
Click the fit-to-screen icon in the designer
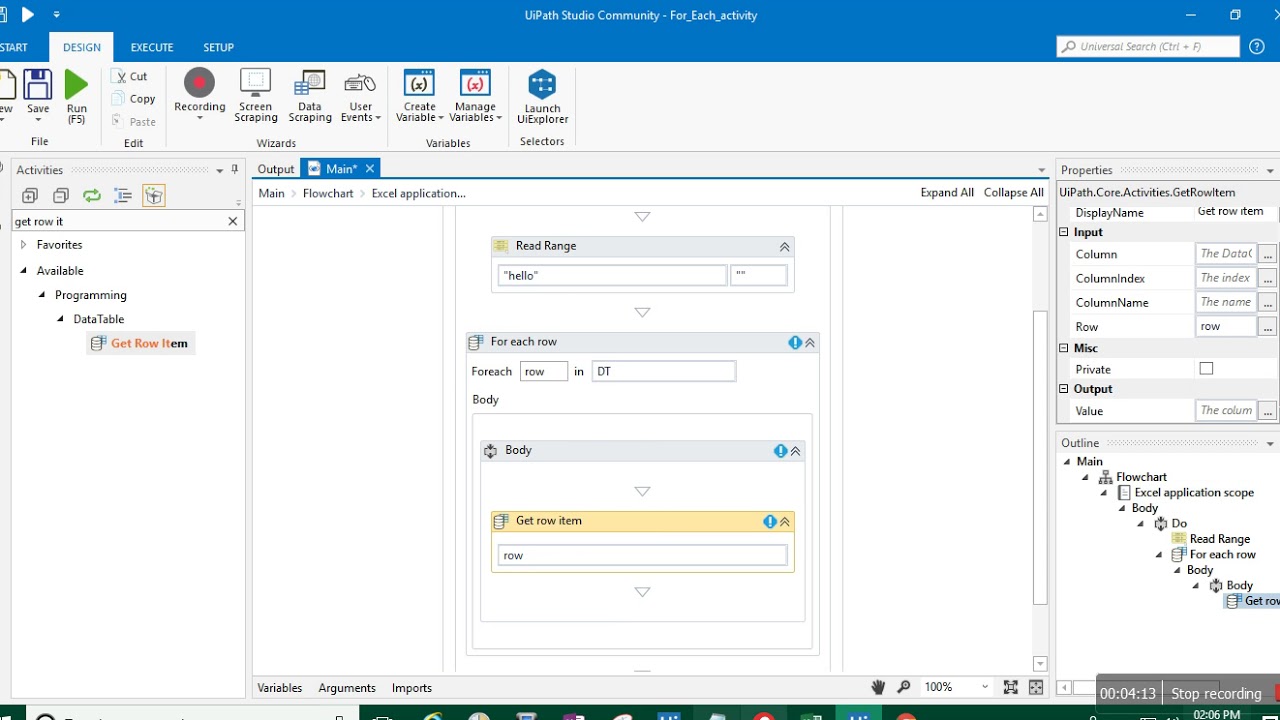click(x=1011, y=687)
